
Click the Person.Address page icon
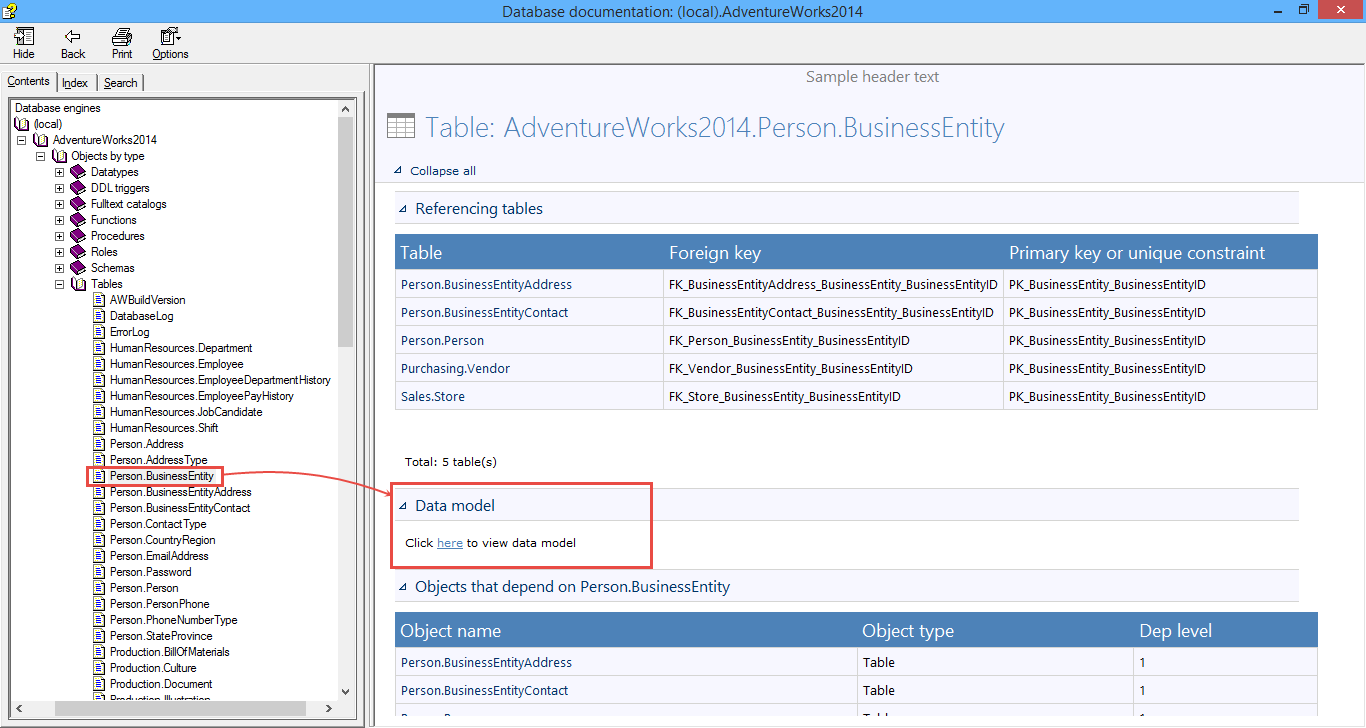pos(99,444)
